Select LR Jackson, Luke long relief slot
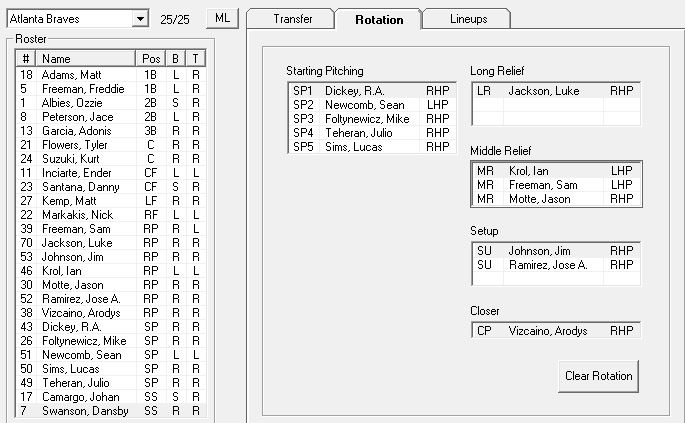The image size is (685, 423). (x=556, y=90)
